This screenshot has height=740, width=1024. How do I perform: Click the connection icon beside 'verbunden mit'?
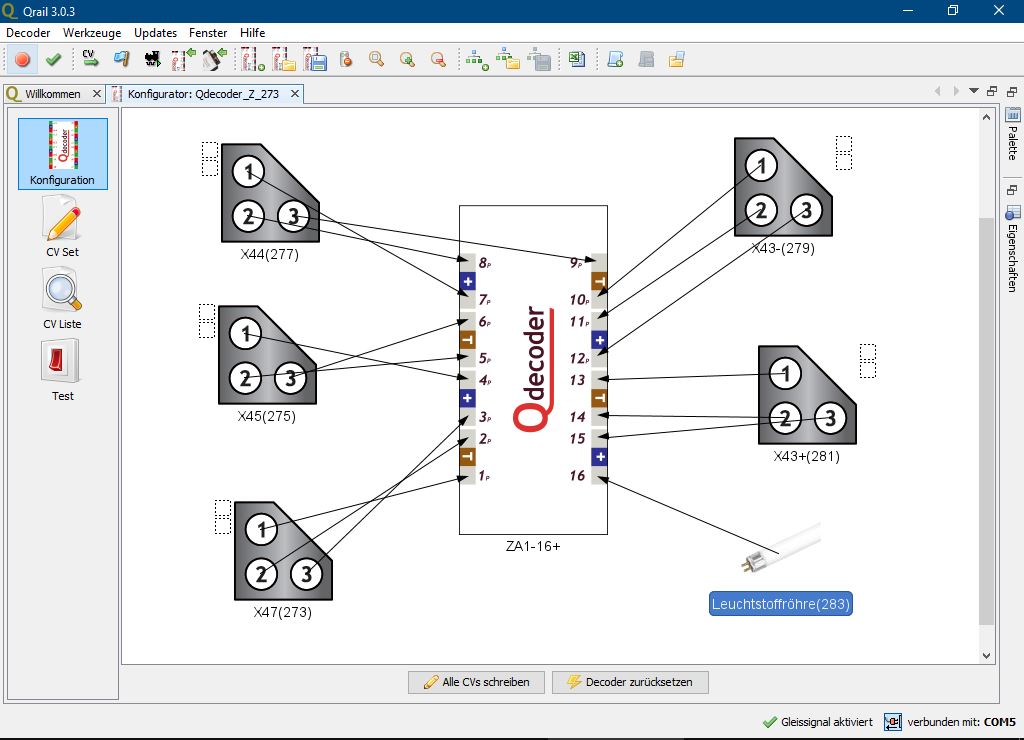coord(893,722)
